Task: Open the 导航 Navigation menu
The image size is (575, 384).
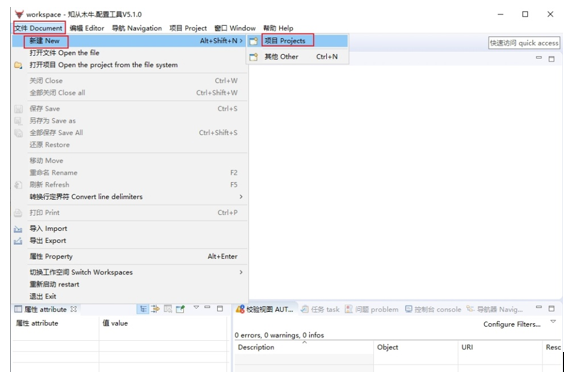Action: pos(137,28)
